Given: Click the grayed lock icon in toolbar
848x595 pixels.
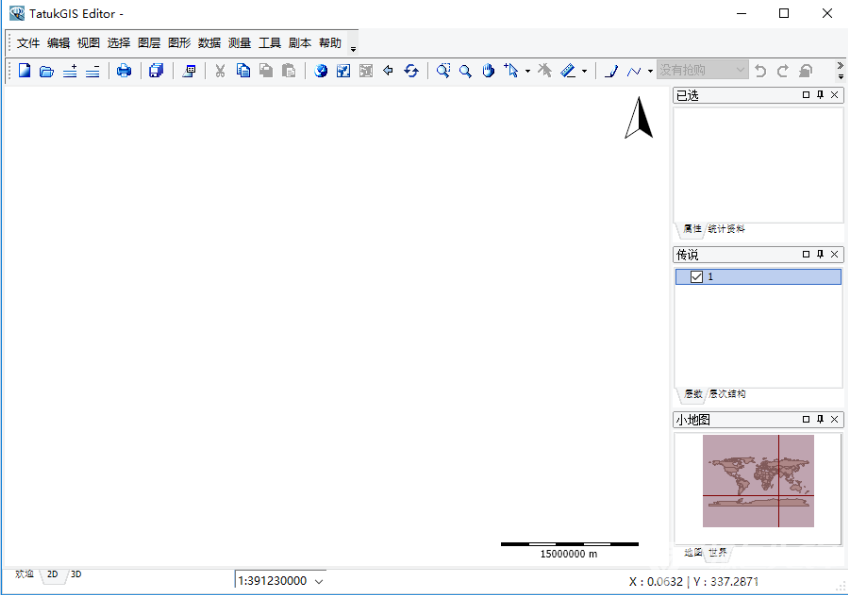Looking at the screenshot, I should 806,70.
